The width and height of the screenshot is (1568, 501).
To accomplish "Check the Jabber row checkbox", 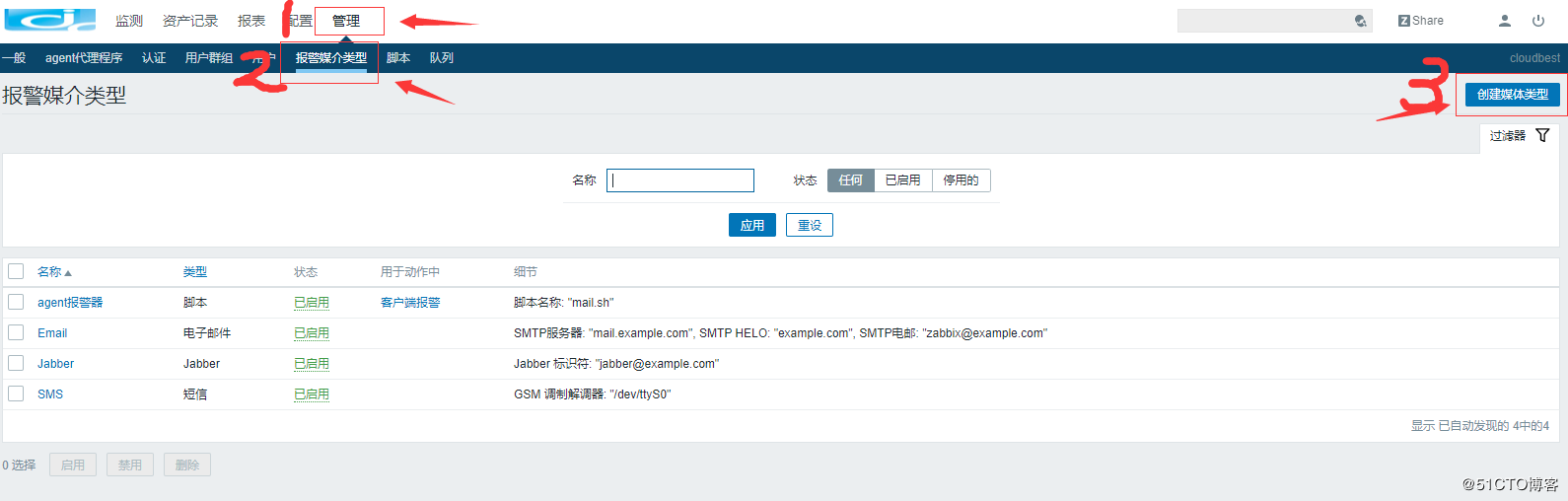I will click(x=16, y=363).
